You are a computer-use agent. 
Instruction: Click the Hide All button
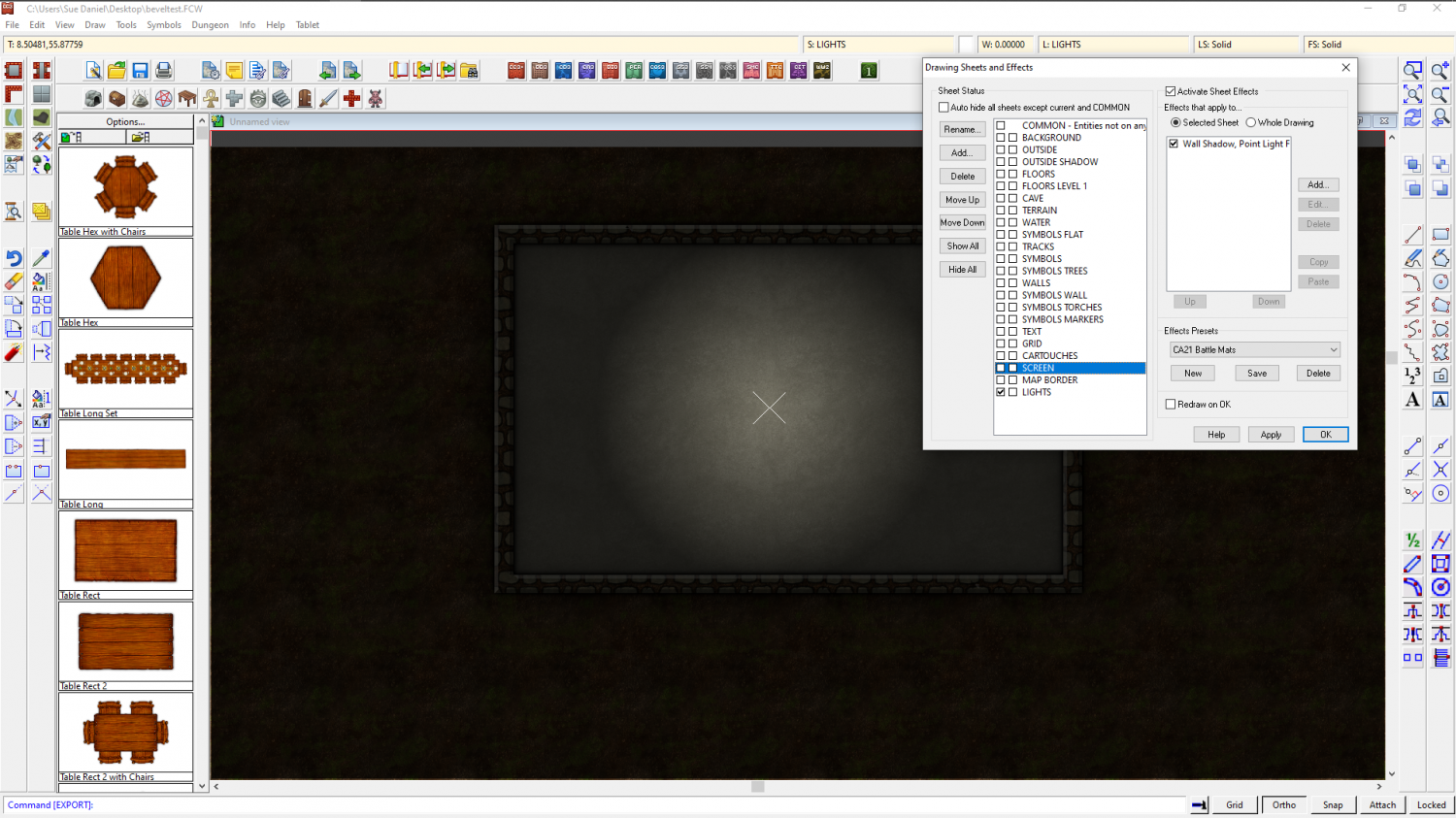tap(962, 270)
